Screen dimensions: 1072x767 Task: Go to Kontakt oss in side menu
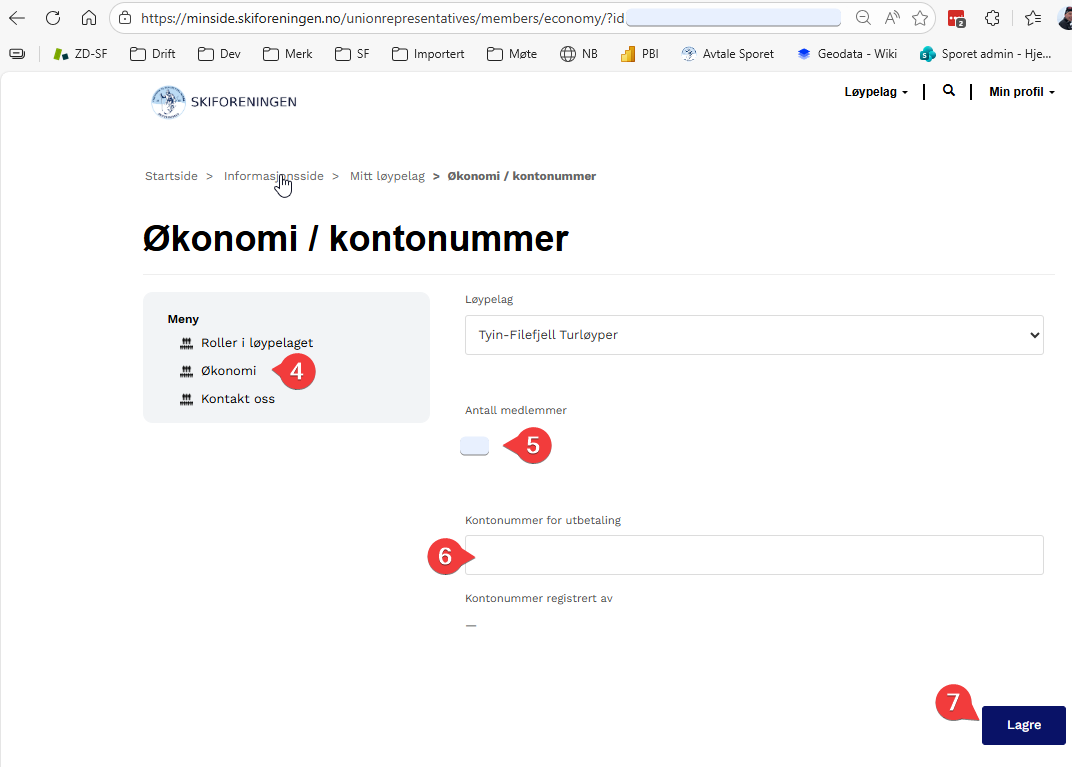[237, 399]
